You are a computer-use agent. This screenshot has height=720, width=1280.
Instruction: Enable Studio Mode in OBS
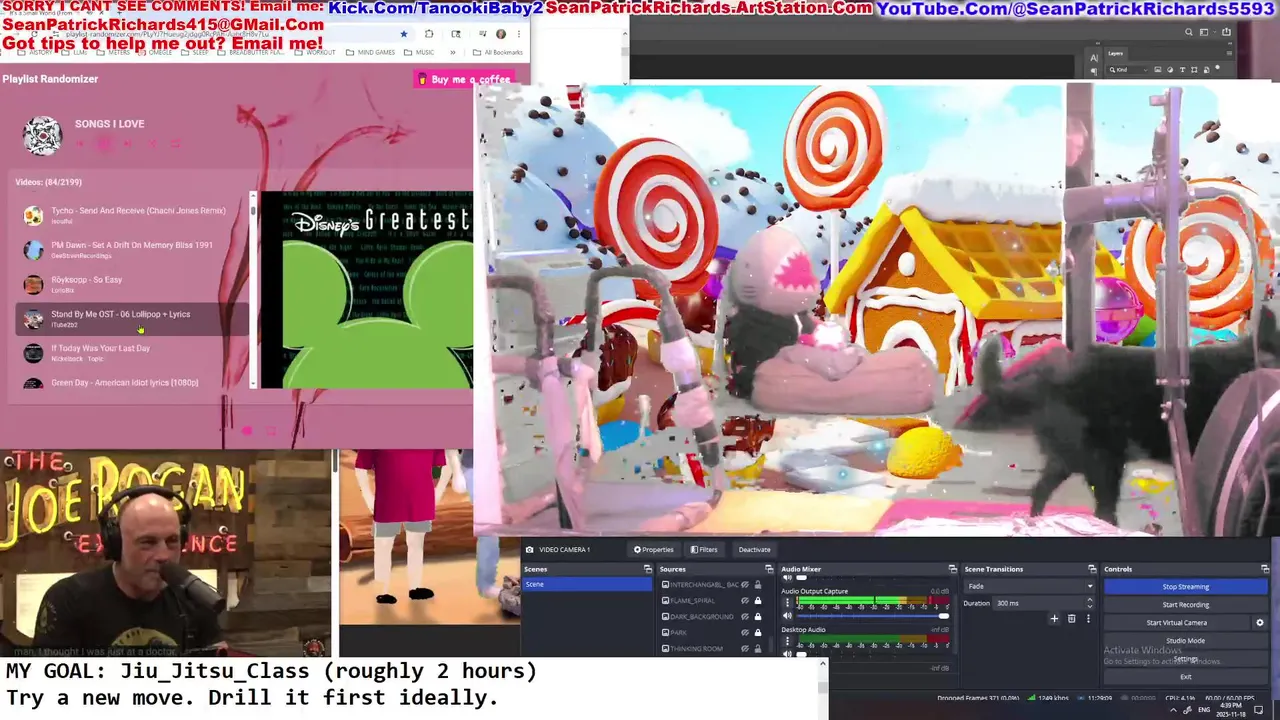point(1186,641)
